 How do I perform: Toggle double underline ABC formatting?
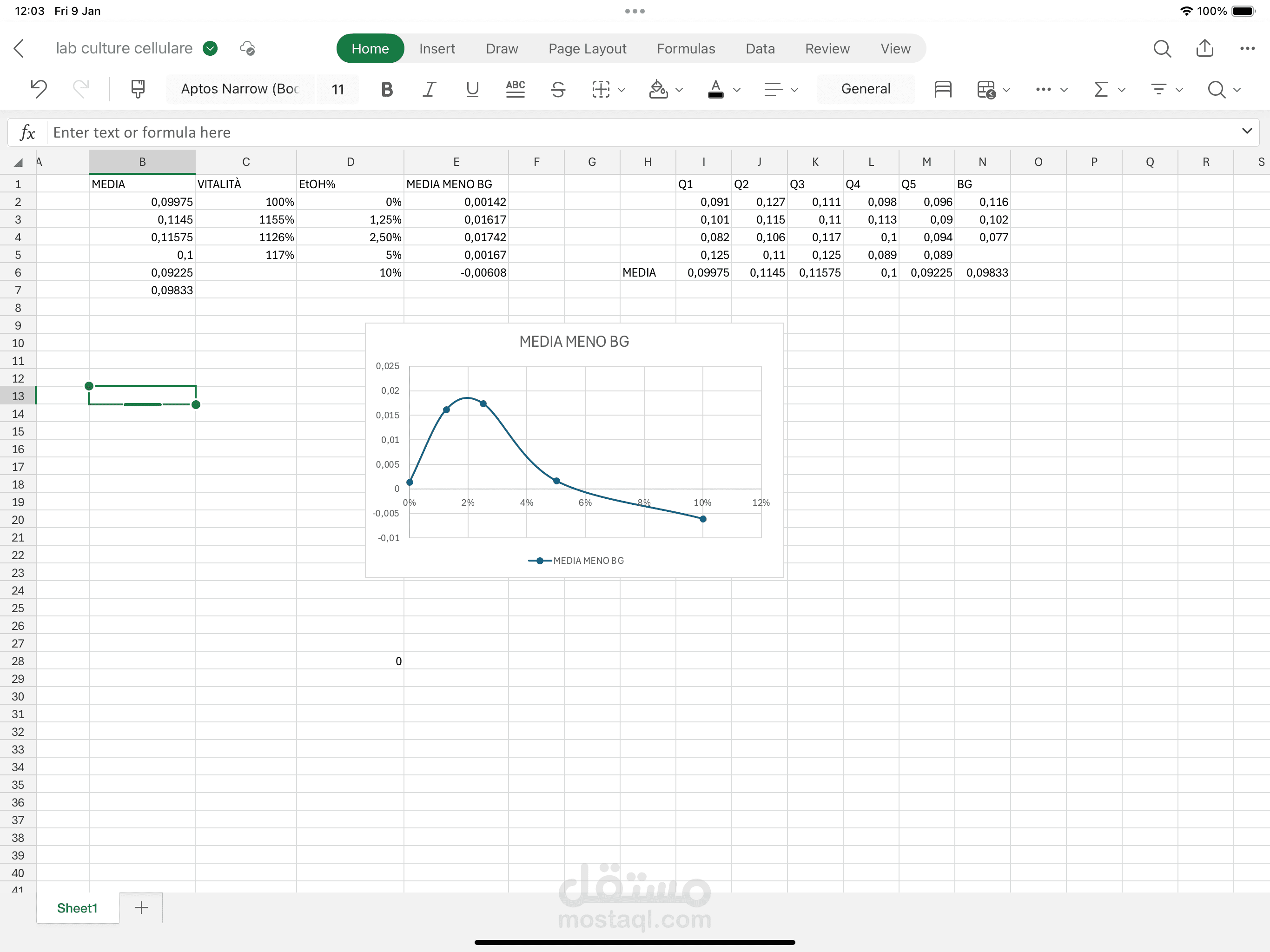(515, 89)
